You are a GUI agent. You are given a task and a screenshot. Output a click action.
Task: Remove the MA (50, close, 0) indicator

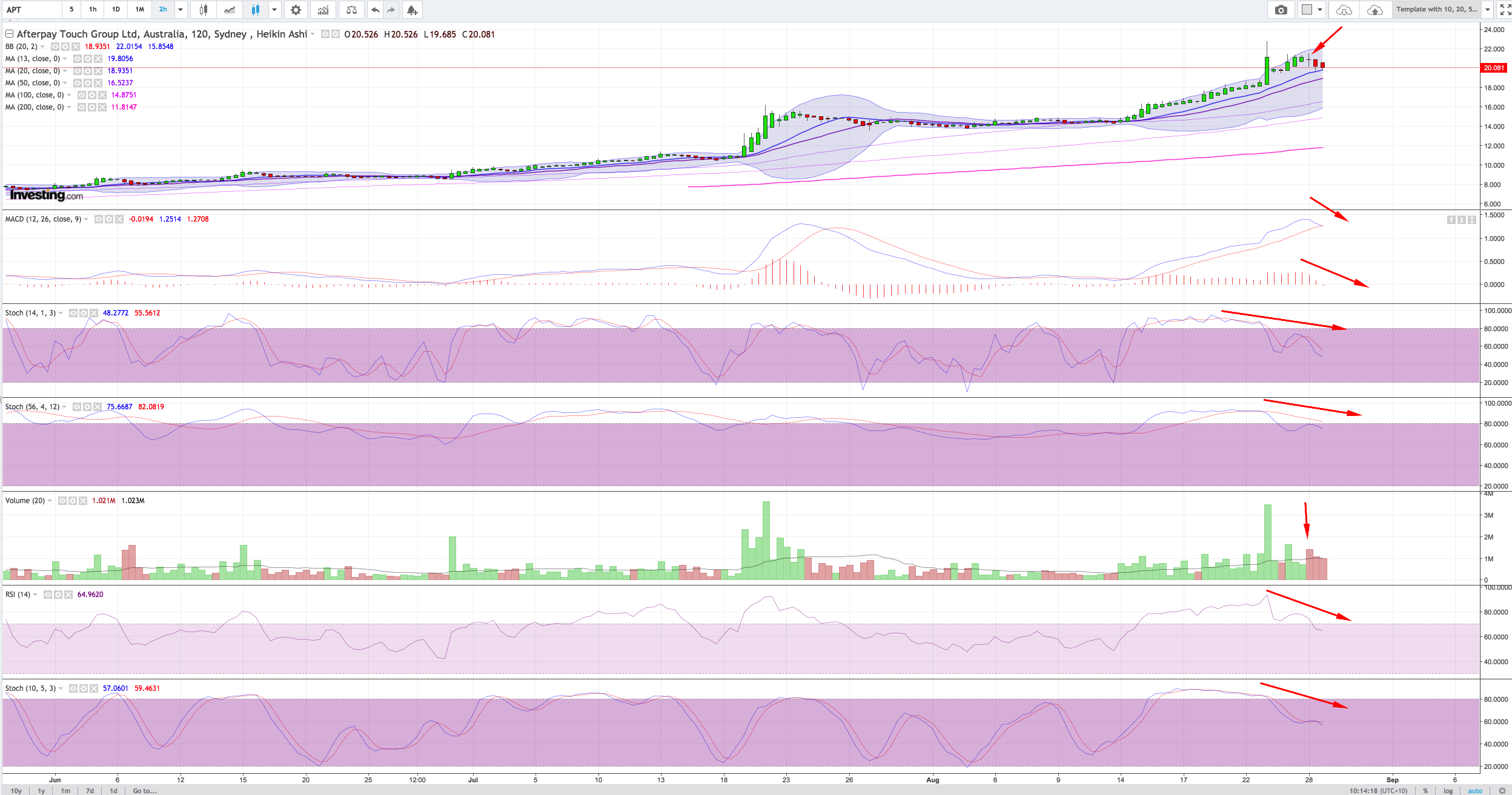coord(98,83)
